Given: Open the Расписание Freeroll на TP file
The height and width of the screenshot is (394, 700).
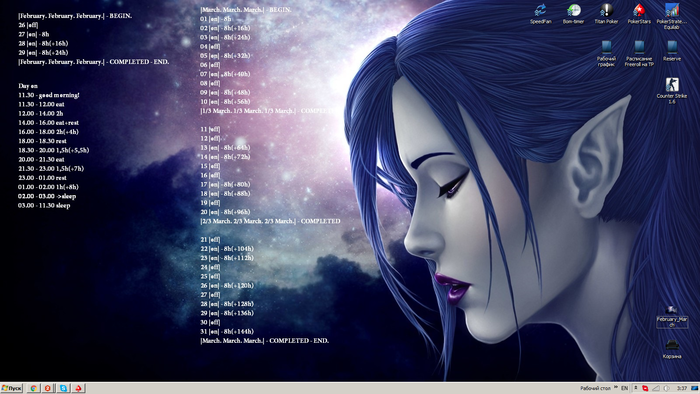Looking at the screenshot, I should pyautogui.click(x=639, y=53).
